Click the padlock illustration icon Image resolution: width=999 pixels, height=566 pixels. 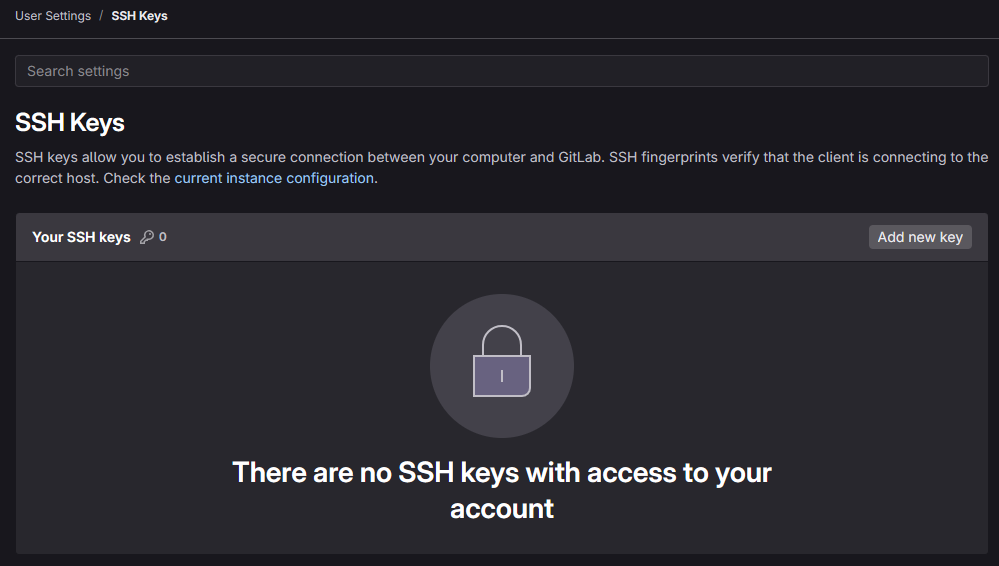pyautogui.click(x=502, y=361)
